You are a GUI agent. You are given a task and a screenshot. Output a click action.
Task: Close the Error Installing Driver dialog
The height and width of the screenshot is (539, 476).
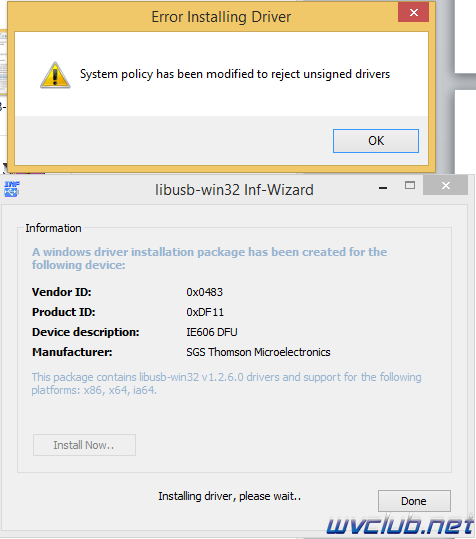pos(413,13)
